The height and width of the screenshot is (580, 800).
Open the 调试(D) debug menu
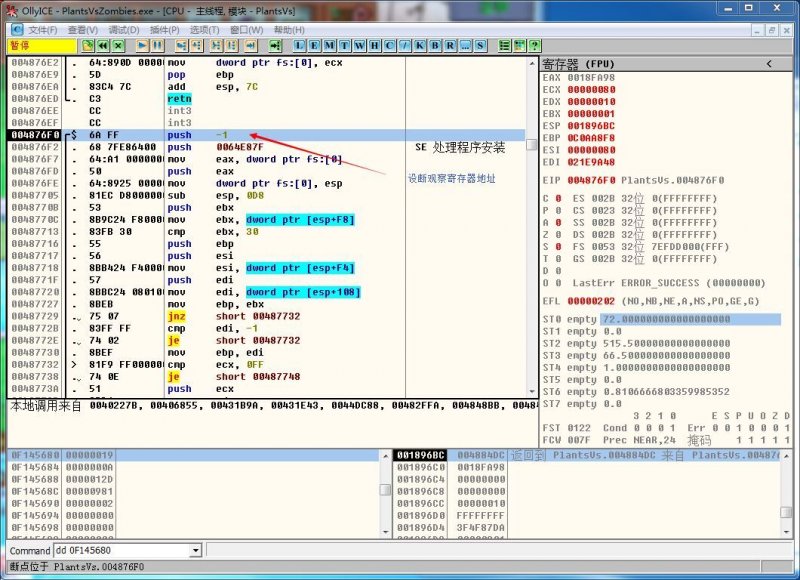(x=124, y=30)
